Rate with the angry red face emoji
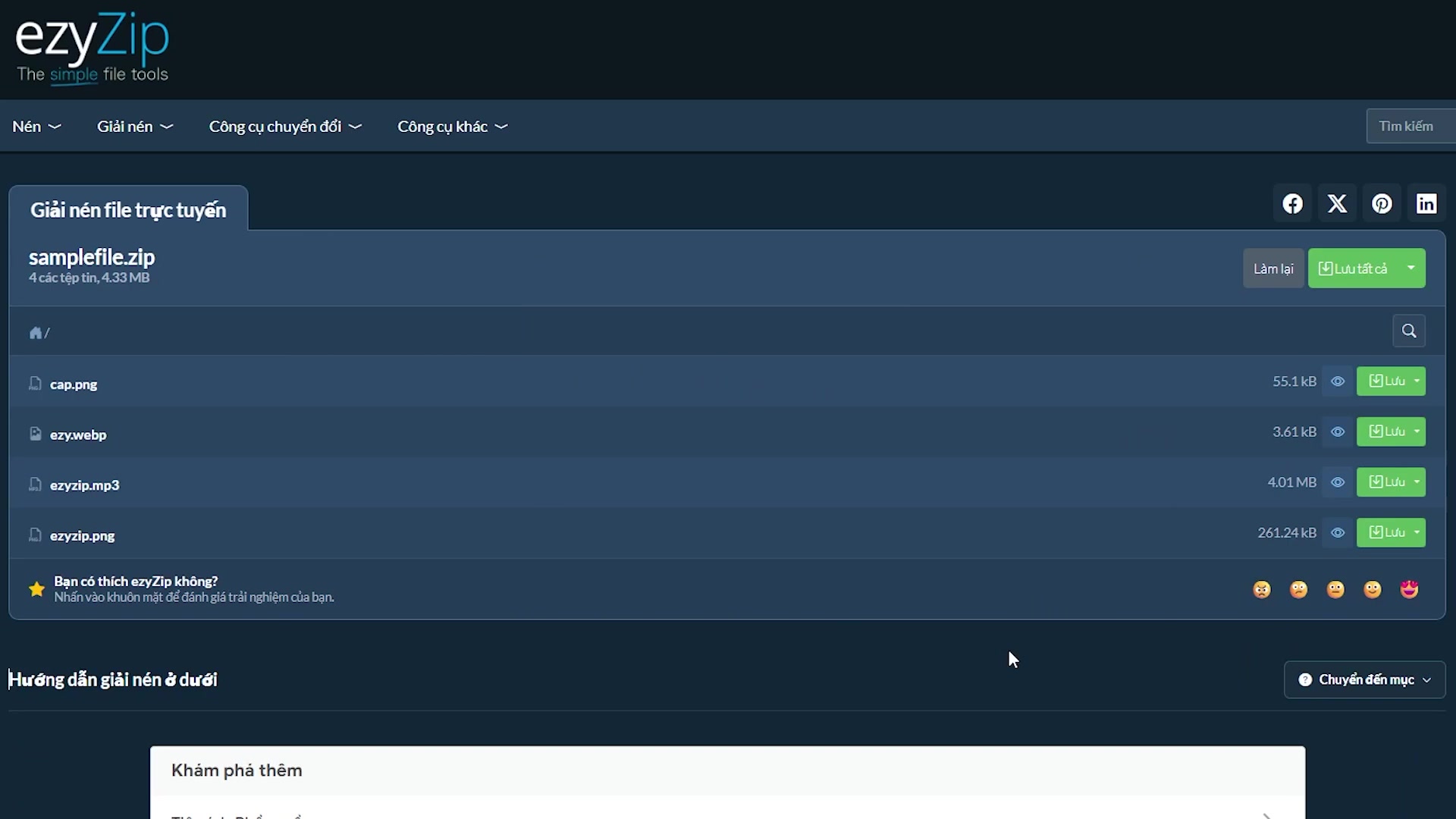Screen dimensions: 1456x819 [x=1262, y=589]
